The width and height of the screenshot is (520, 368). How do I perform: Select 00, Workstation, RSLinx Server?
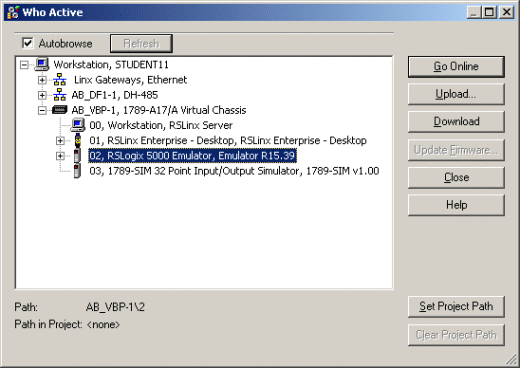click(x=161, y=125)
